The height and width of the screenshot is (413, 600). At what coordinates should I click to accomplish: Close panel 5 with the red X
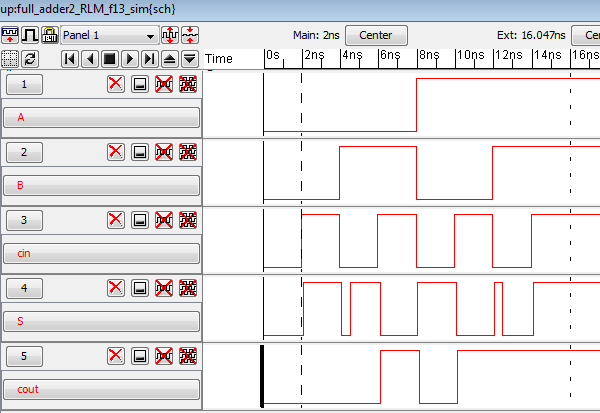point(116,356)
